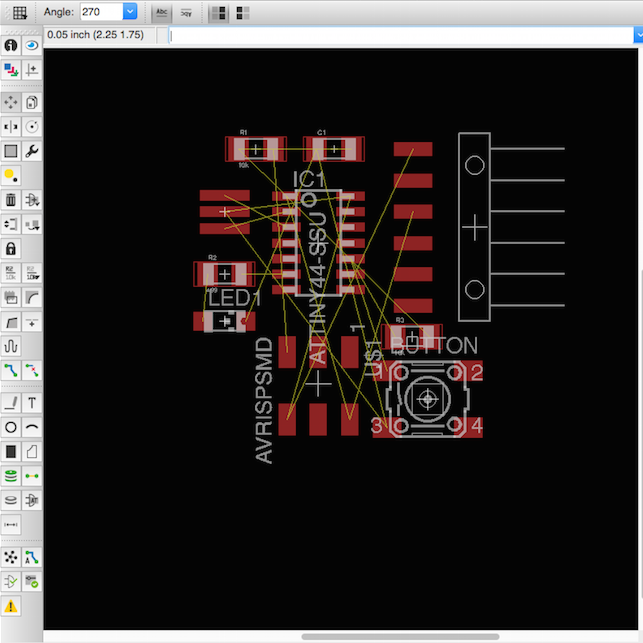The height and width of the screenshot is (643, 643).
Task: Select the Move tool
Action: point(11,102)
